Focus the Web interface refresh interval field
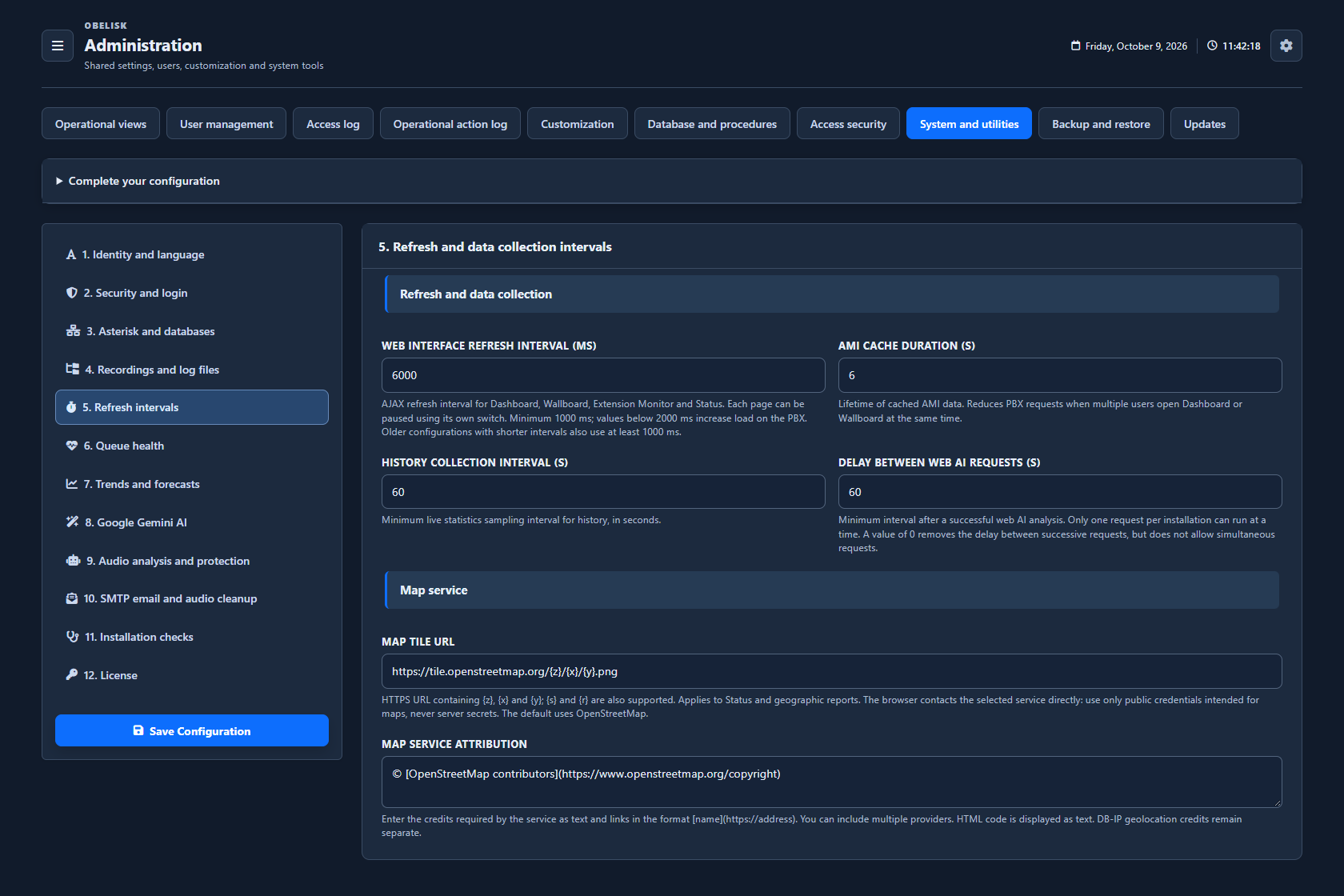Screen dimensions: 1344x896 point(603,375)
